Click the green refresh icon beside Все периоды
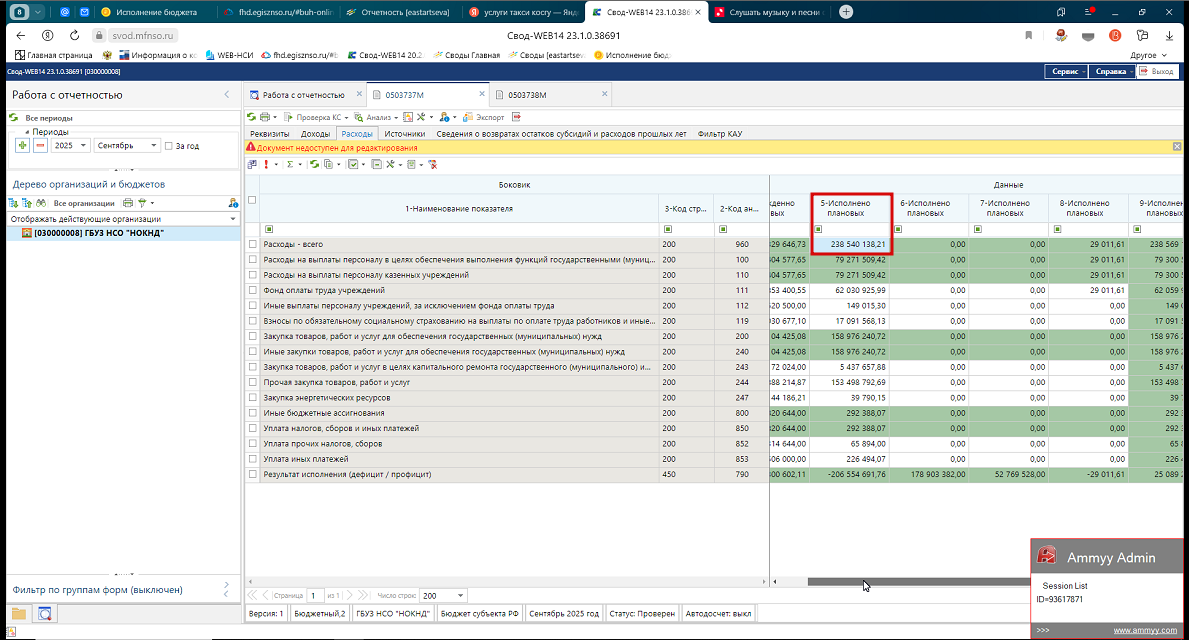This screenshot has height=640, width=1189. [x=14, y=118]
